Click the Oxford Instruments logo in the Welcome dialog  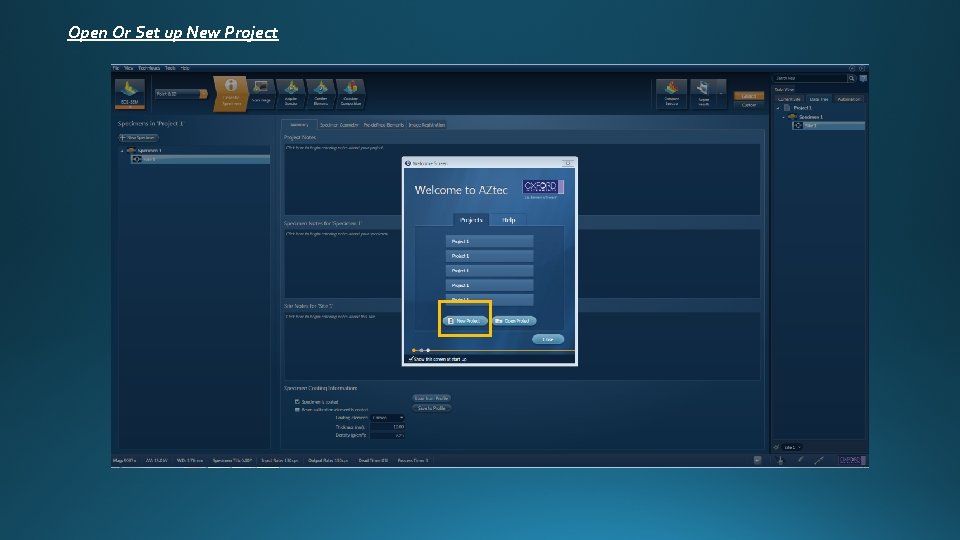pos(542,189)
